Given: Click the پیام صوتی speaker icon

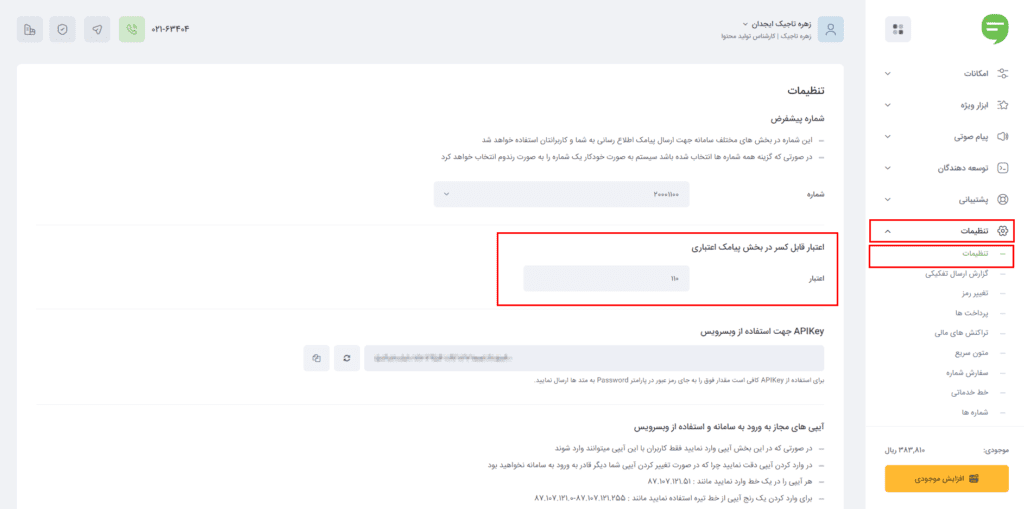Looking at the screenshot, I should pyautogui.click(x=1003, y=136).
